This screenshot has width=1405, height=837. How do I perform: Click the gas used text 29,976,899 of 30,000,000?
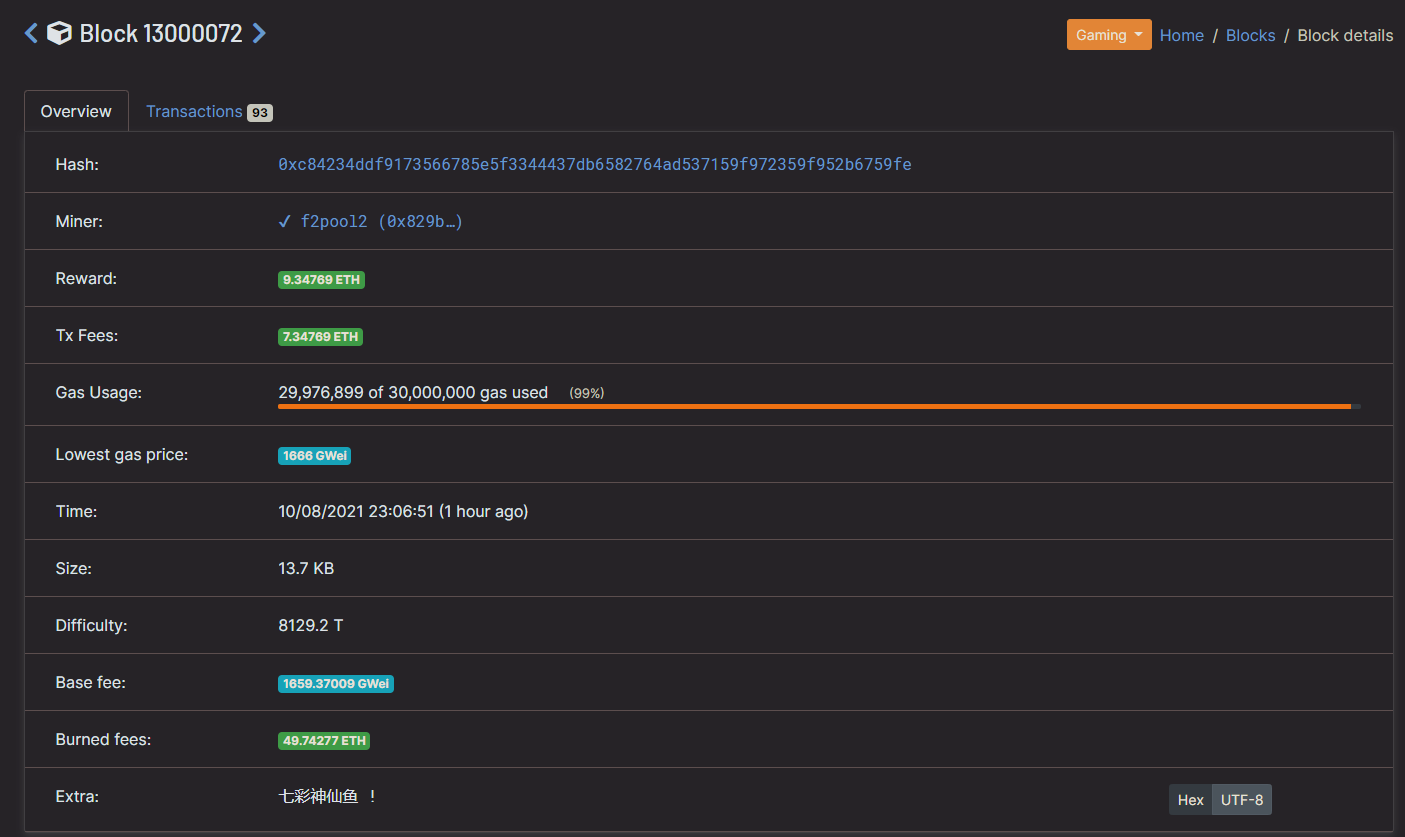pos(413,392)
